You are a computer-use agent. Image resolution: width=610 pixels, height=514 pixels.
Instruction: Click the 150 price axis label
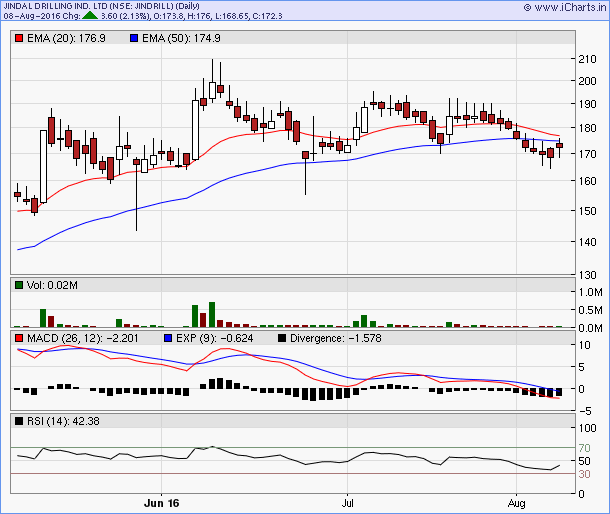587,211
